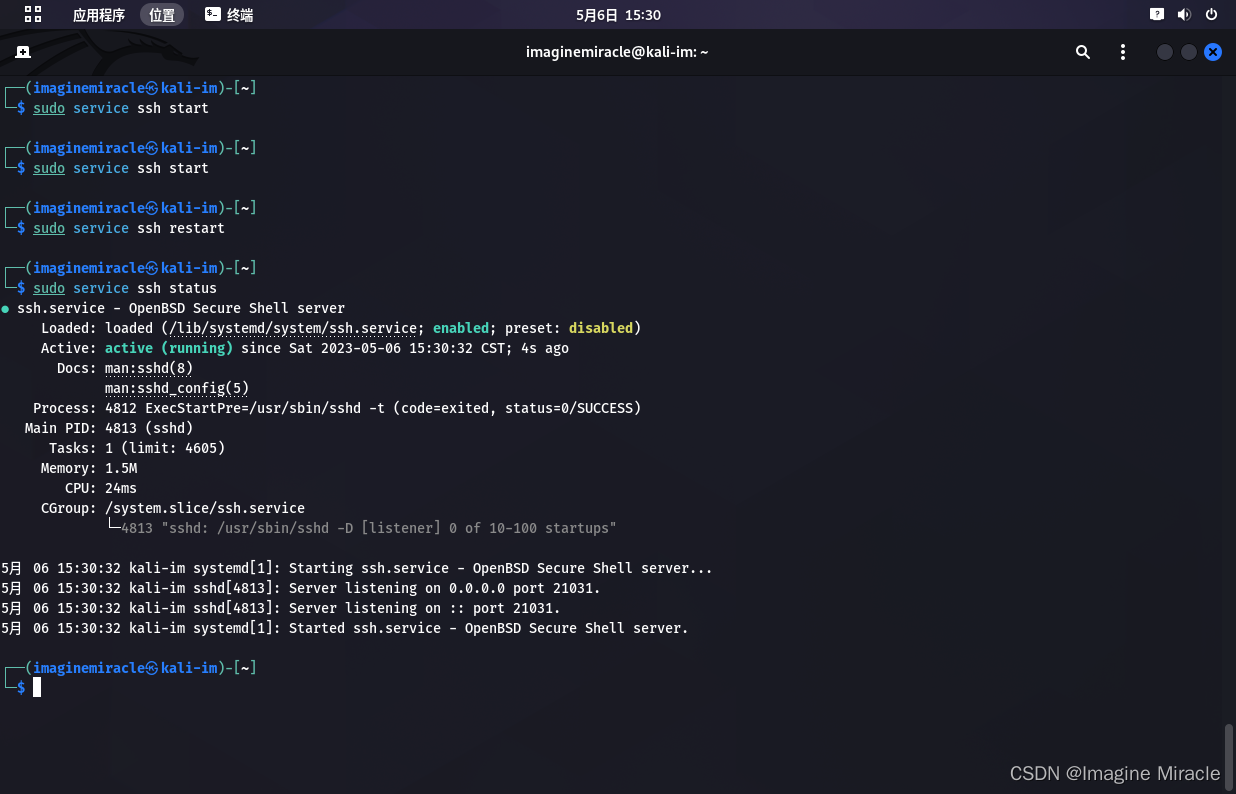Close the terminal window
The image size is (1236, 794).
[x=1213, y=52]
